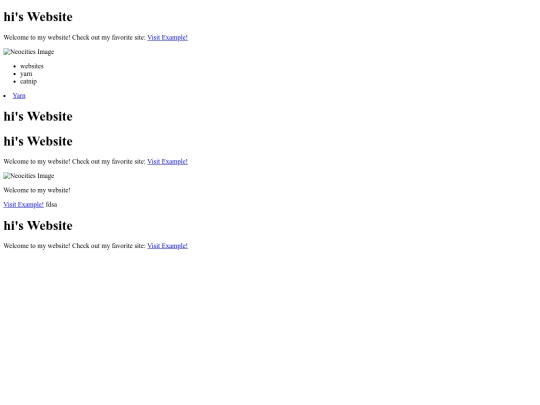This screenshot has width=540, height=405.
Task: Click the topmost hi's Website heading
Action: click(38, 17)
